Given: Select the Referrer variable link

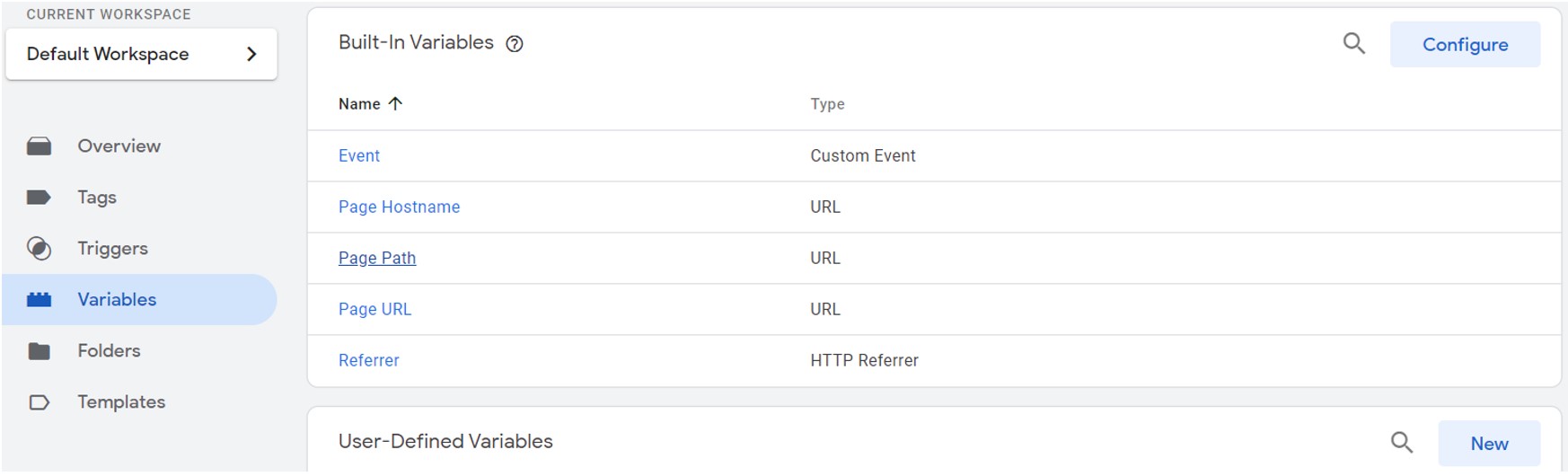Looking at the screenshot, I should point(368,361).
